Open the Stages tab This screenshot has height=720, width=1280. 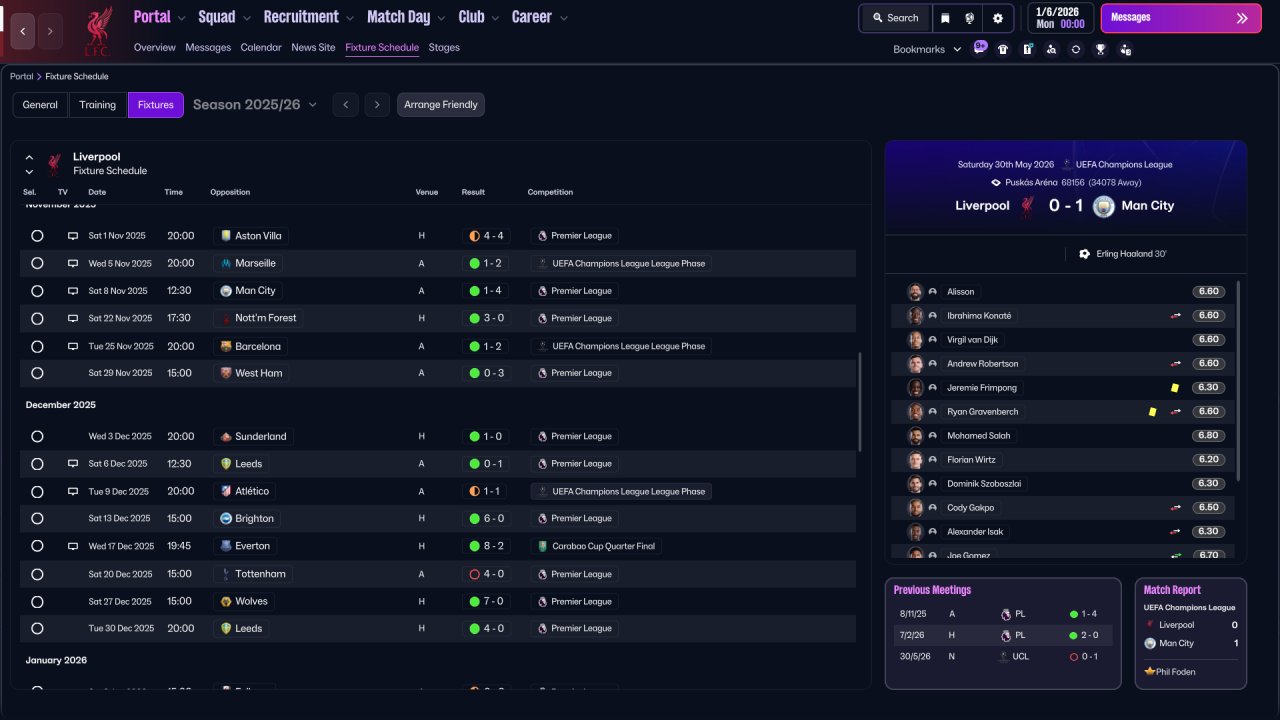pos(444,48)
